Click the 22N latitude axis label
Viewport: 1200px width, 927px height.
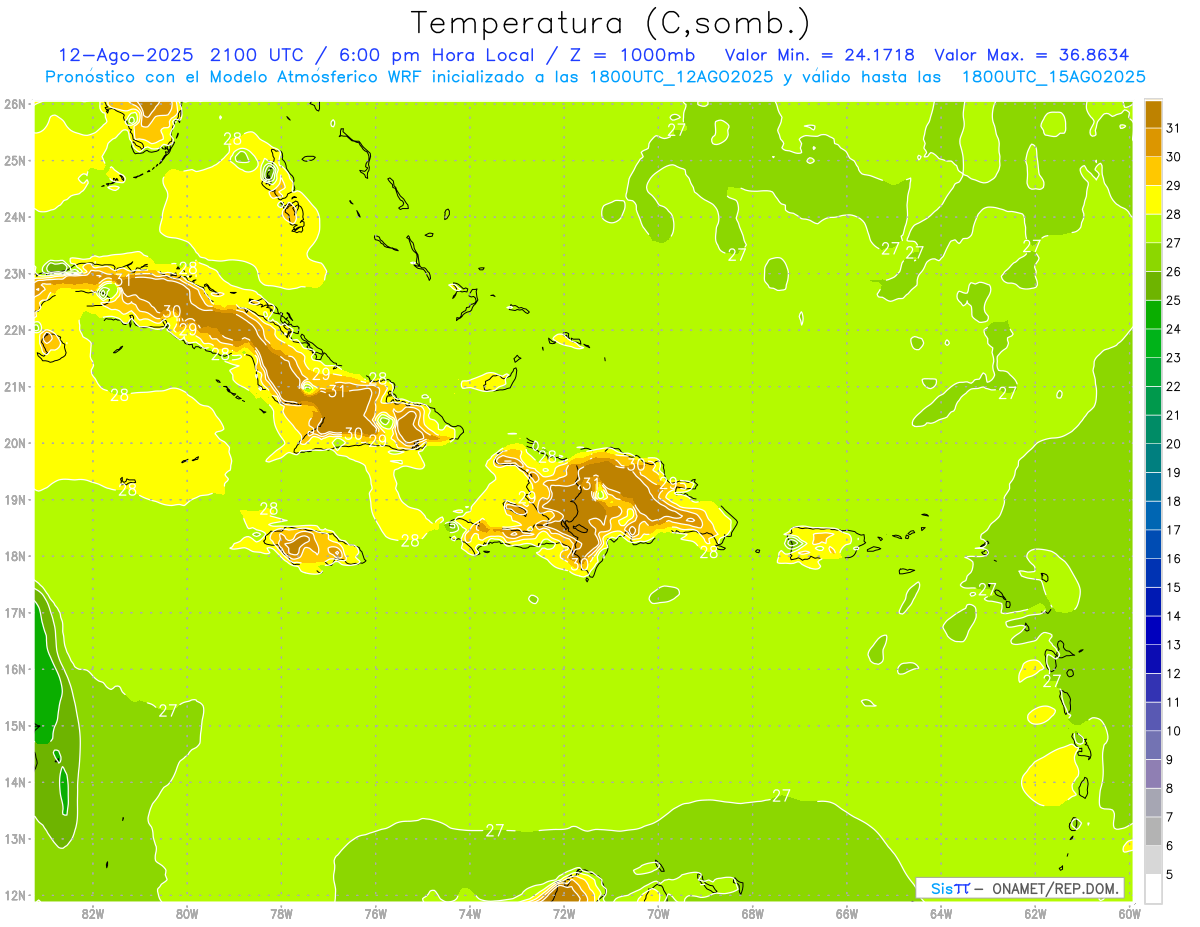15,330
